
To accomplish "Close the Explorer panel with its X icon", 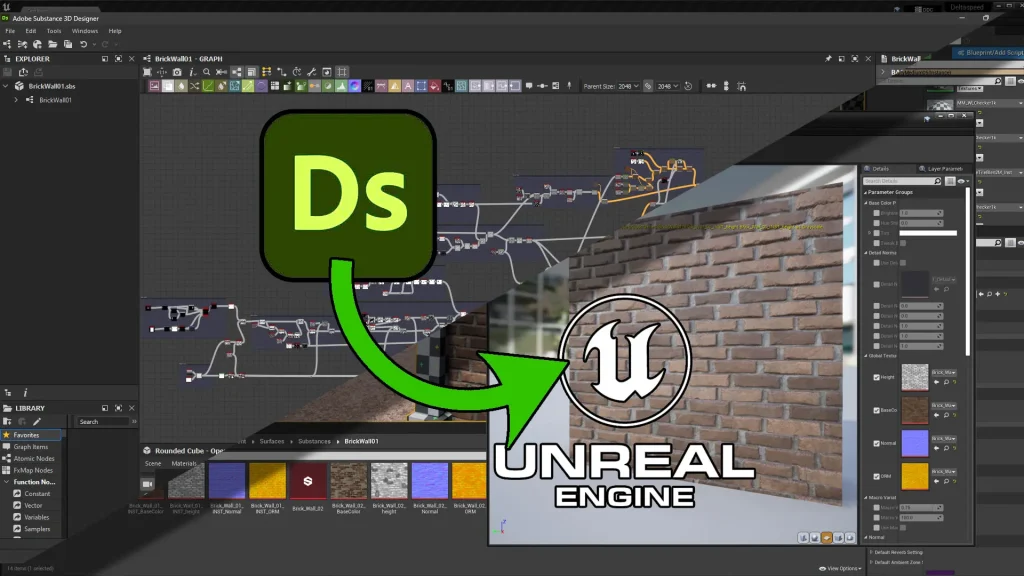I will (x=132, y=59).
